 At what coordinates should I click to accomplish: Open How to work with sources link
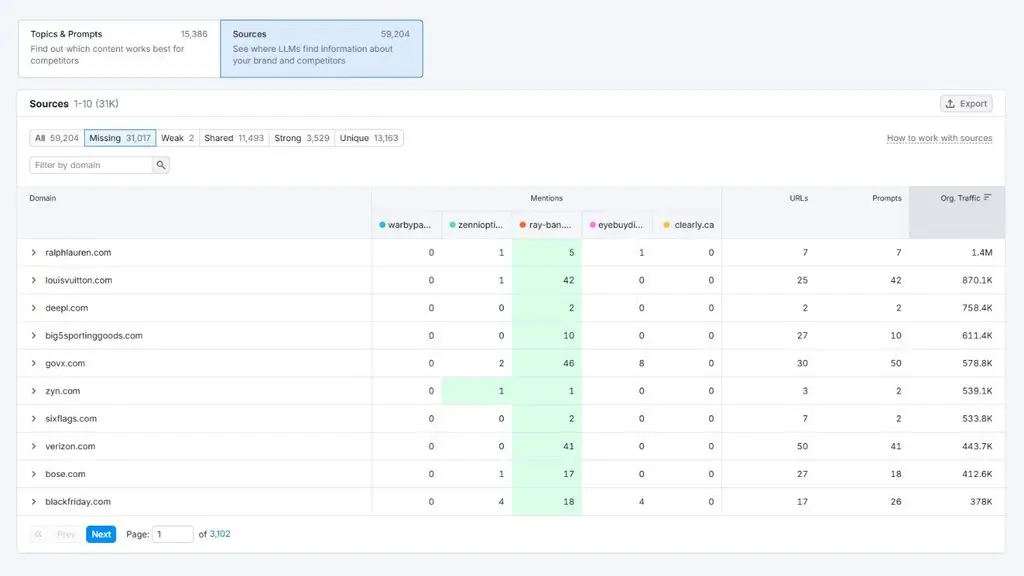point(939,138)
